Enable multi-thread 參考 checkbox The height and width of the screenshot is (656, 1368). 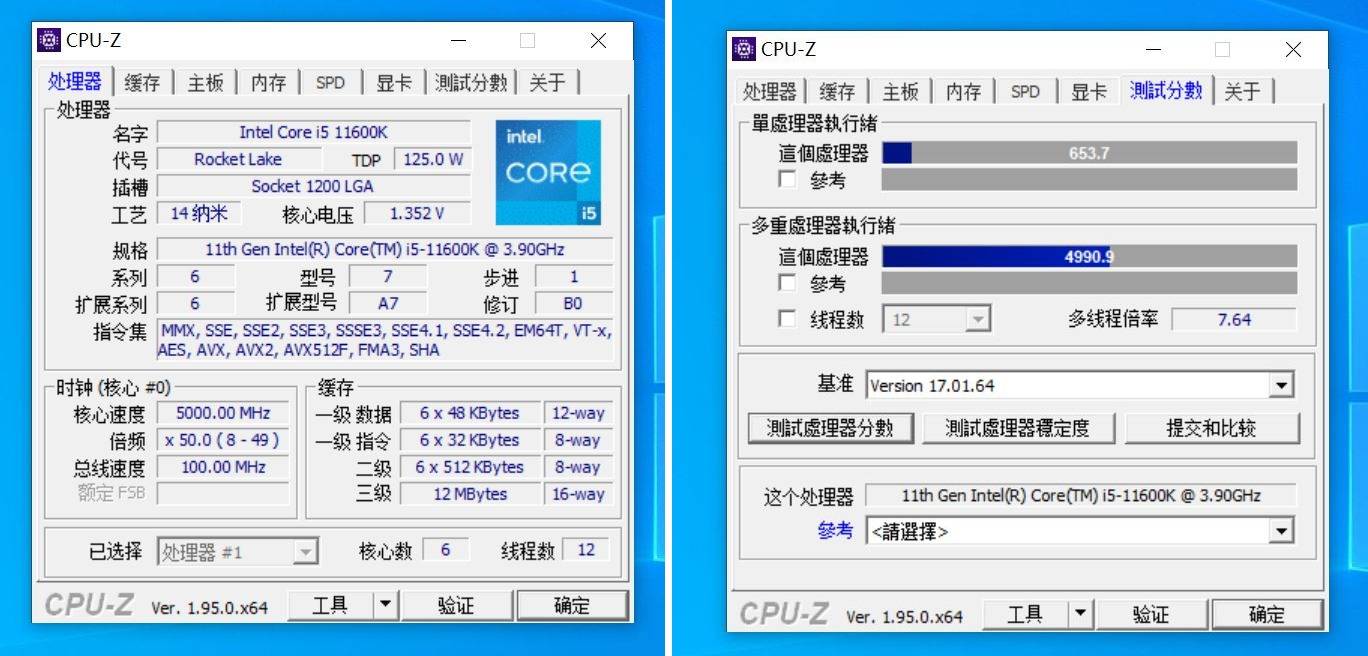(x=788, y=283)
